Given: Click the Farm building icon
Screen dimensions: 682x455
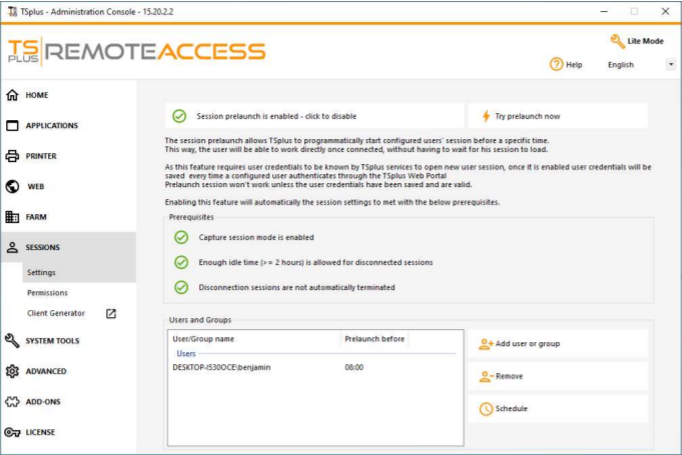Looking at the screenshot, I should coord(13,217).
